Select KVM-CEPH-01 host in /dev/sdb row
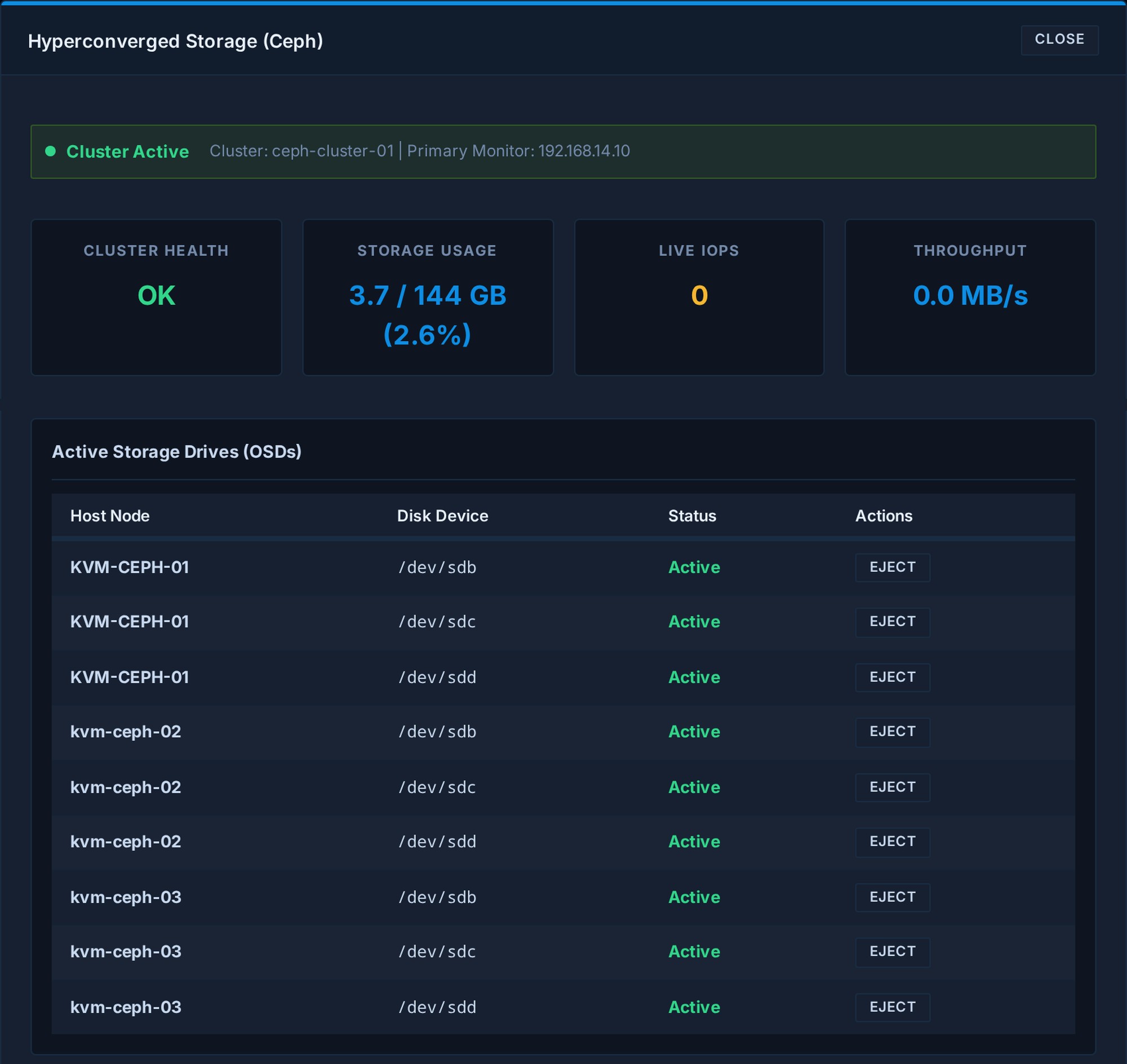 click(x=130, y=567)
